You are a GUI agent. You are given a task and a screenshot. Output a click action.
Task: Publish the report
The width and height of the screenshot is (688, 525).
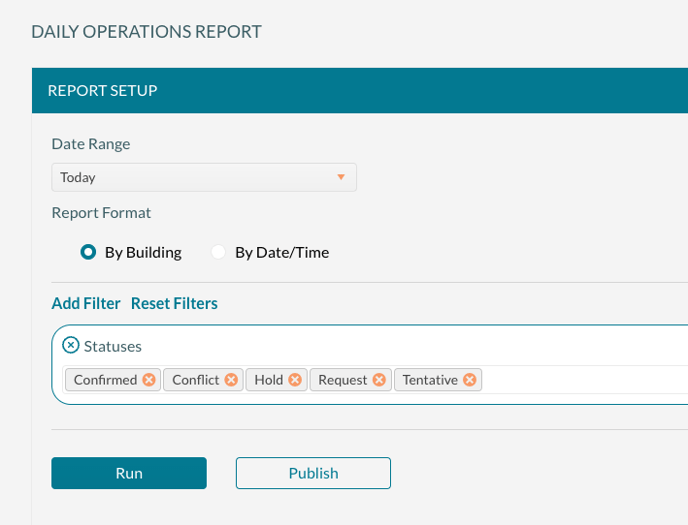tap(313, 473)
